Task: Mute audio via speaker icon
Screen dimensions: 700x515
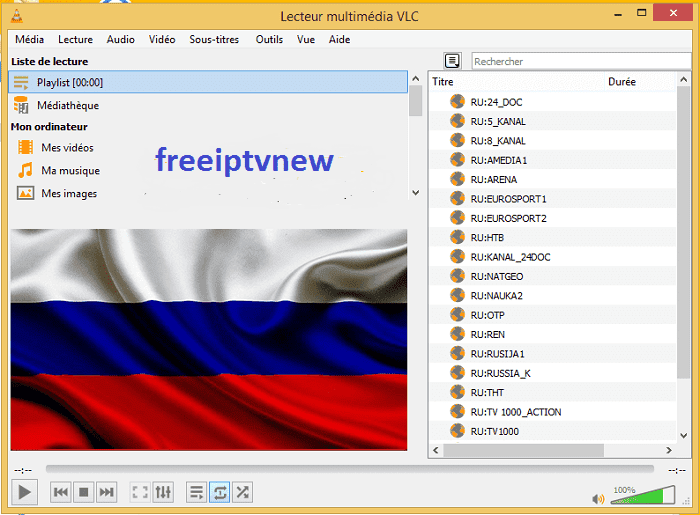Action: [598, 498]
